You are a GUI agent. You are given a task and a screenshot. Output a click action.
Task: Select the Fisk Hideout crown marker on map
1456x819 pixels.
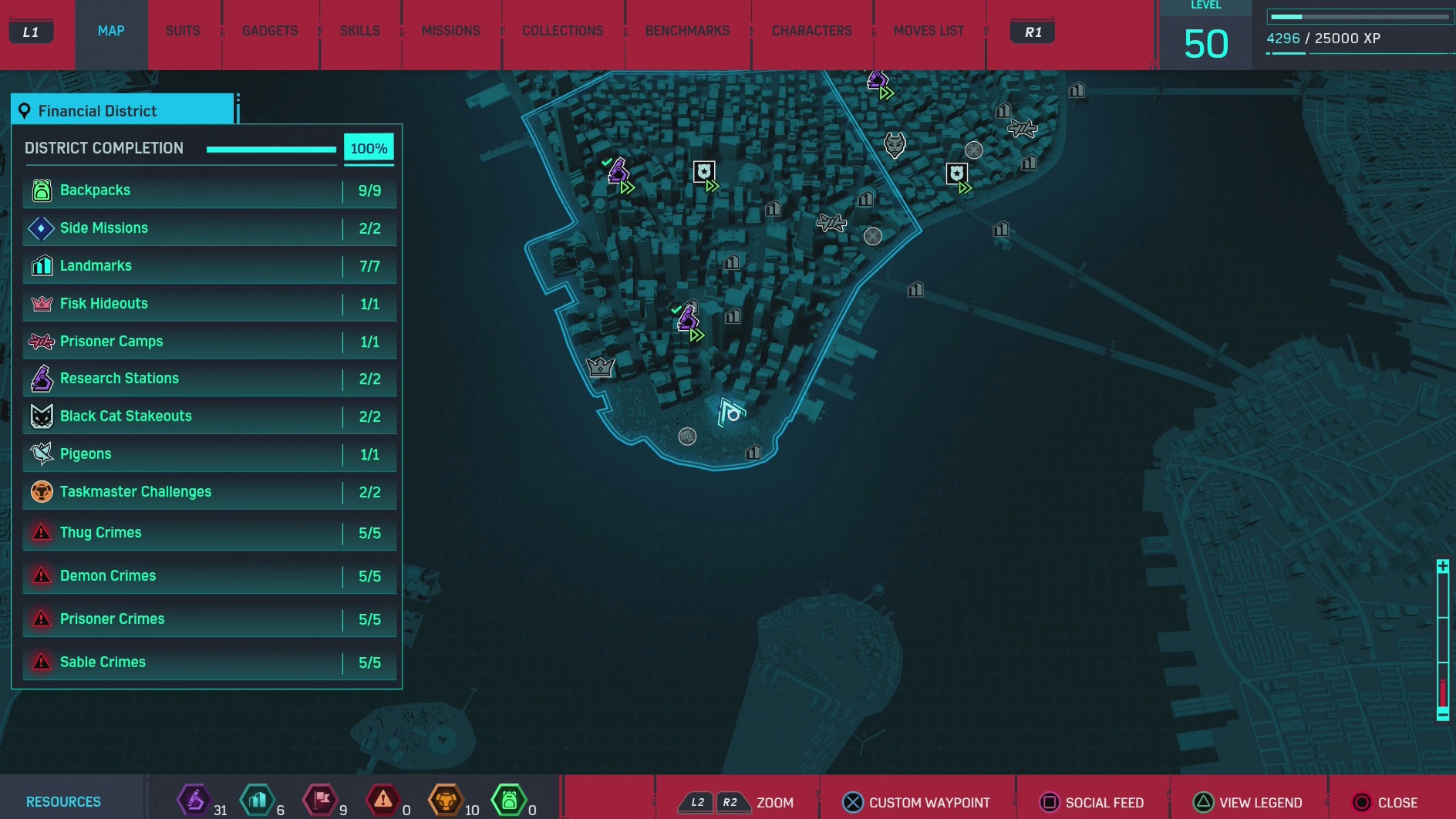[600, 367]
